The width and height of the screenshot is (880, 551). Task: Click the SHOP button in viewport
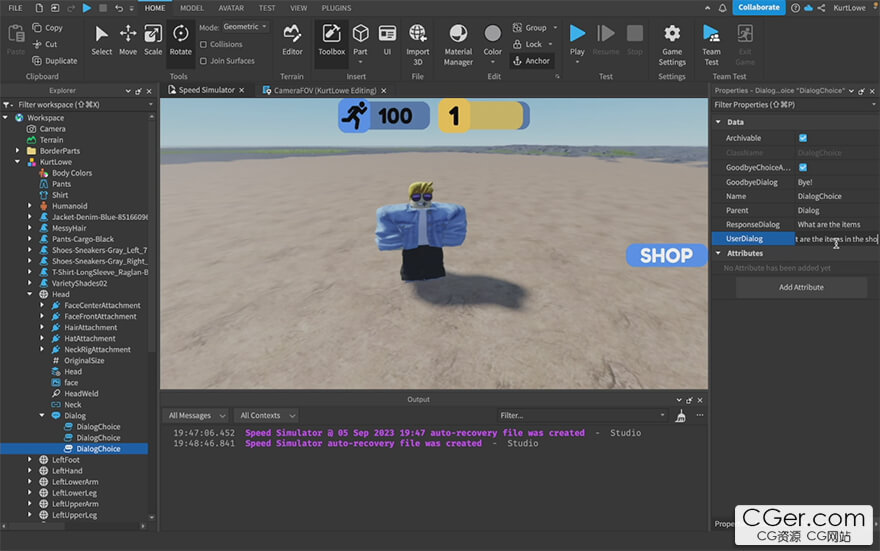click(666, 256)
